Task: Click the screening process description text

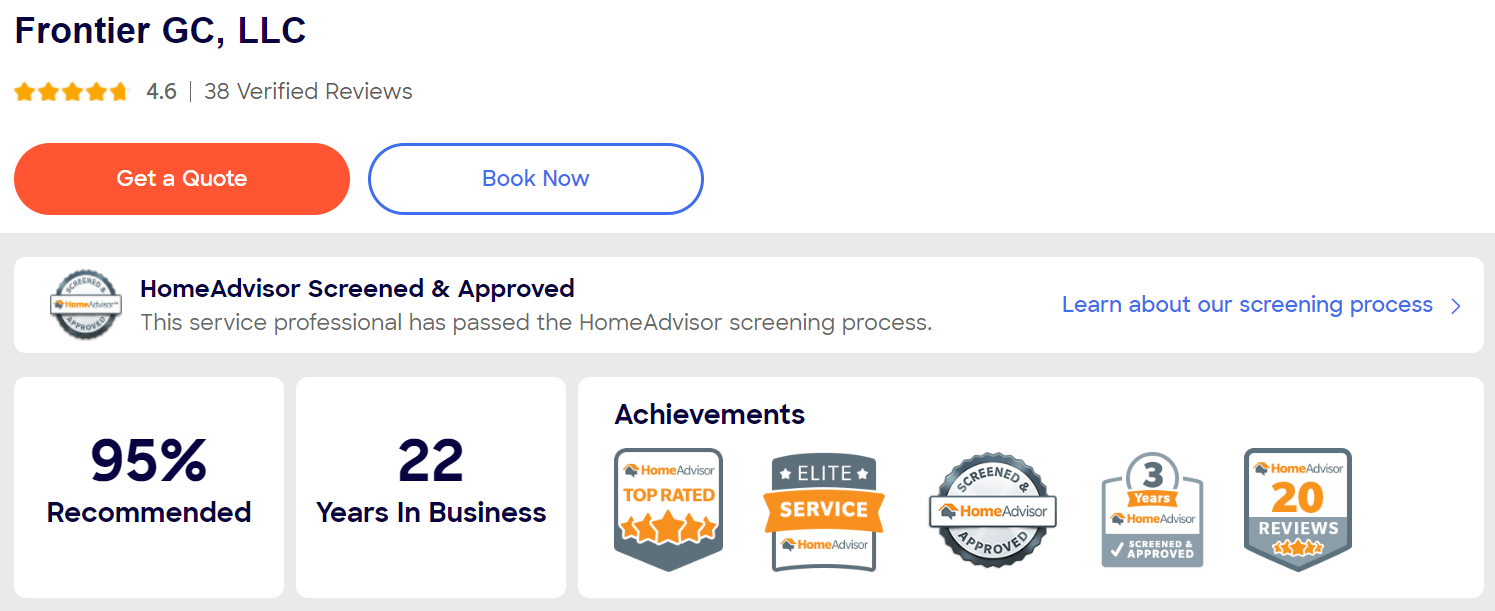Action: [536, 323]
